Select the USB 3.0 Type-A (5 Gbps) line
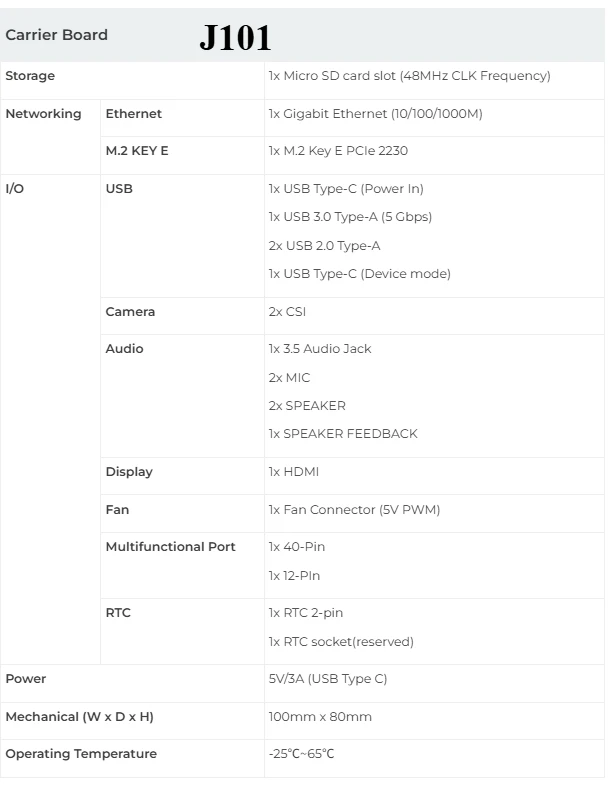Image resolution: width=614 pixels, height=785 pixels. coord(350,217)
